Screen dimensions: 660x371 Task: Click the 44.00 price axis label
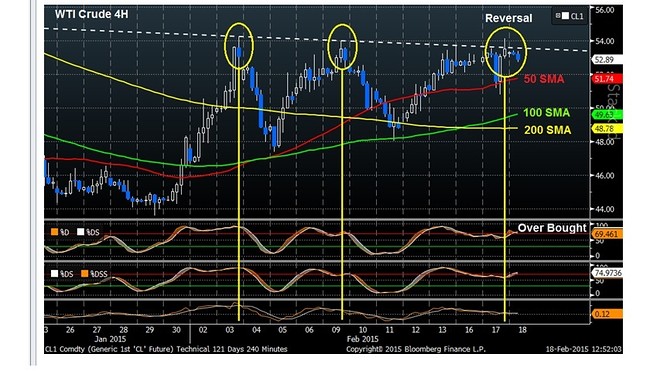coord(605,209)
